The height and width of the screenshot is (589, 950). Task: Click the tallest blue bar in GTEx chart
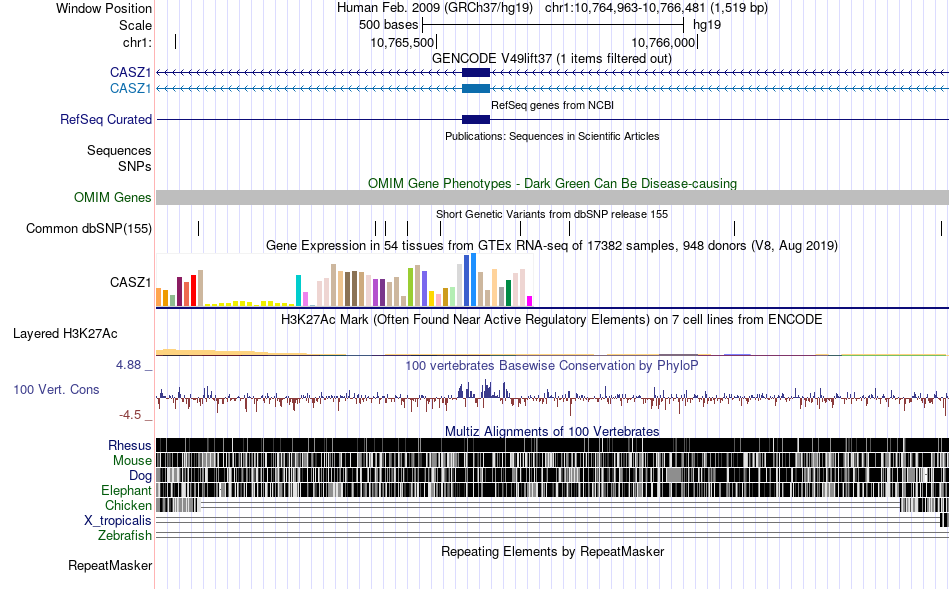pos(474,280)
